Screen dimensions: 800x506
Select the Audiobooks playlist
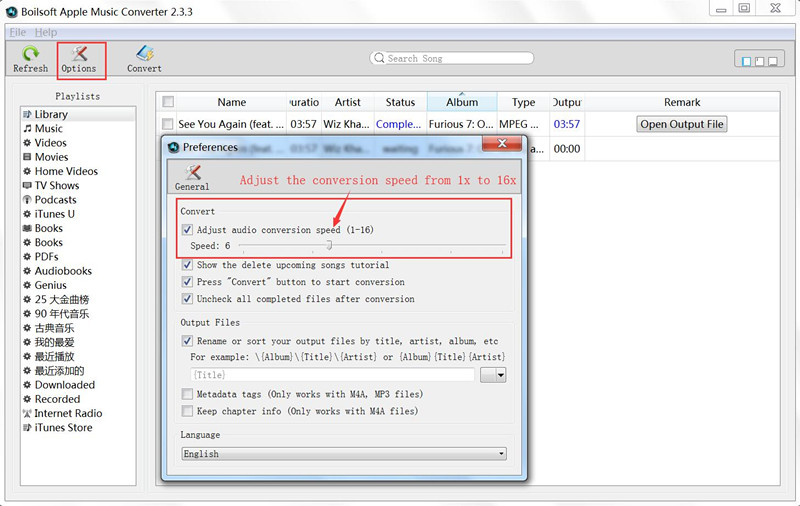click(x=63, y=271)
